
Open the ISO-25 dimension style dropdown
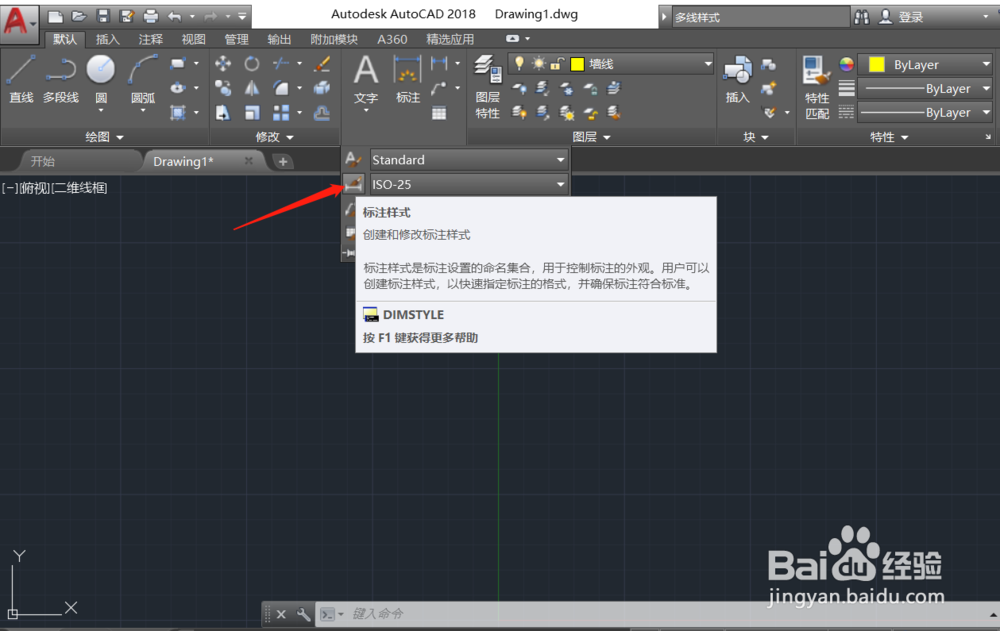click(561, 184)
